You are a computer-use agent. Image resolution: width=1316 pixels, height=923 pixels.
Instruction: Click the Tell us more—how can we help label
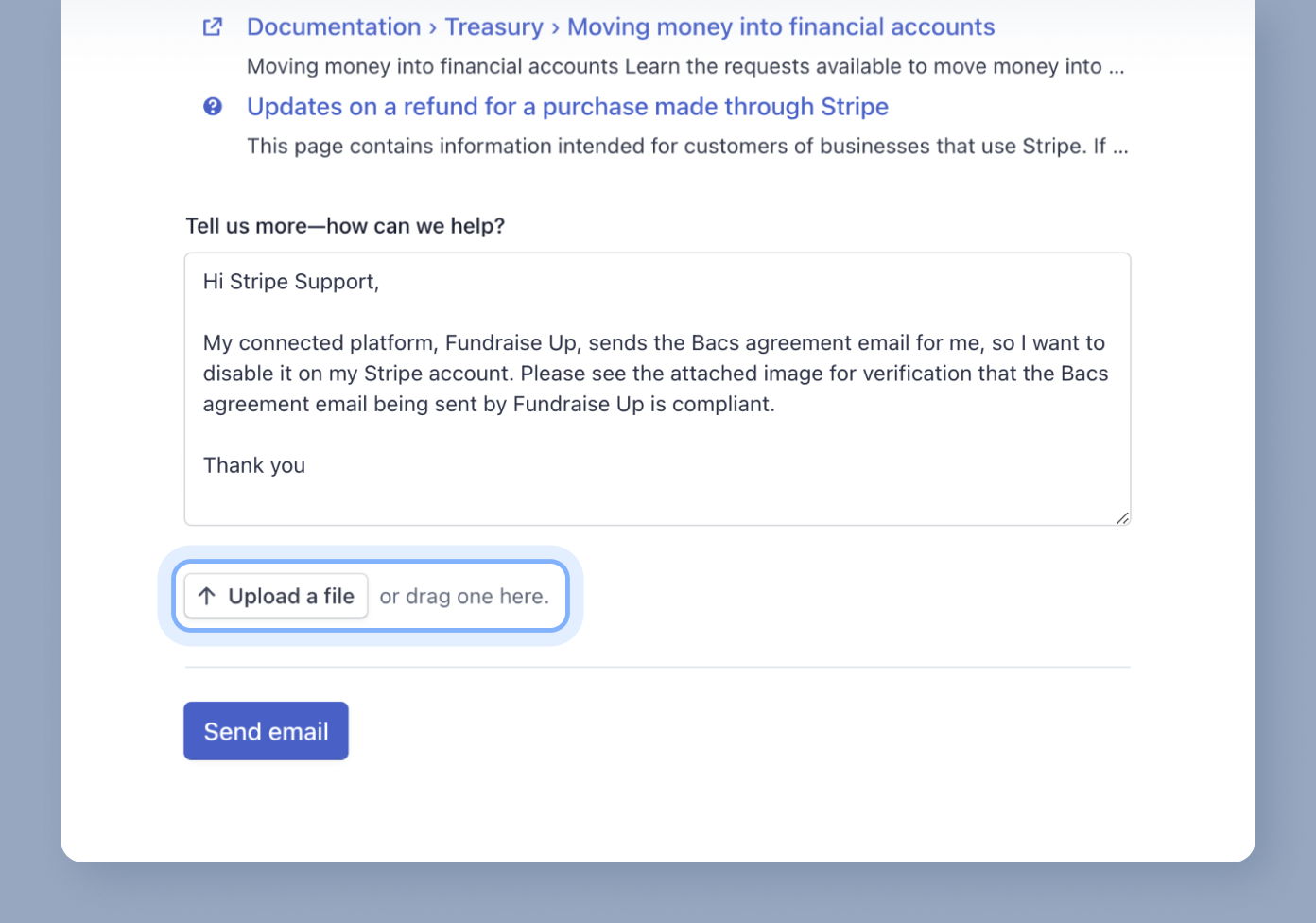point(345,225)
